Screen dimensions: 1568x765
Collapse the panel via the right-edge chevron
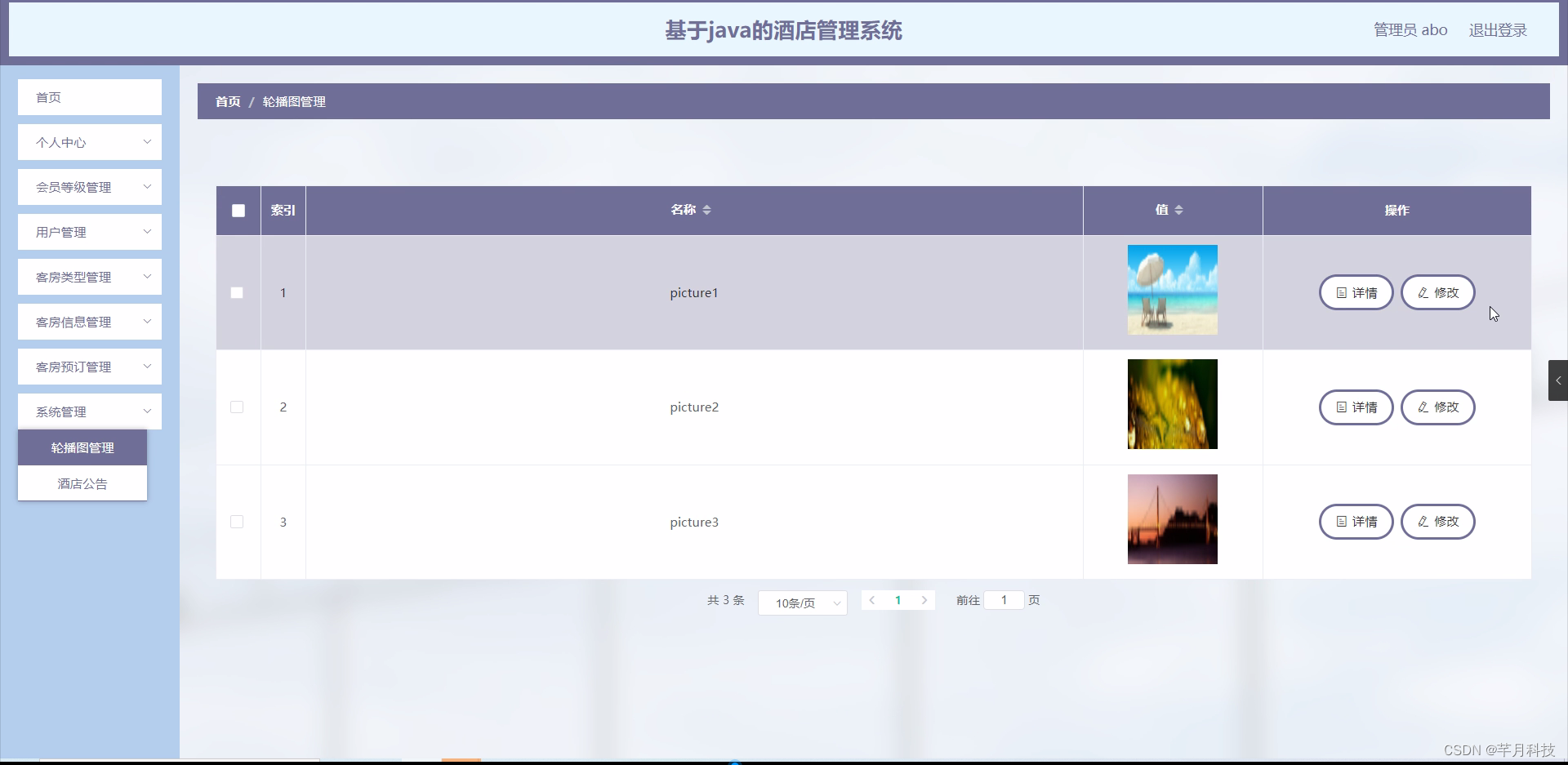pos(1558,380)
